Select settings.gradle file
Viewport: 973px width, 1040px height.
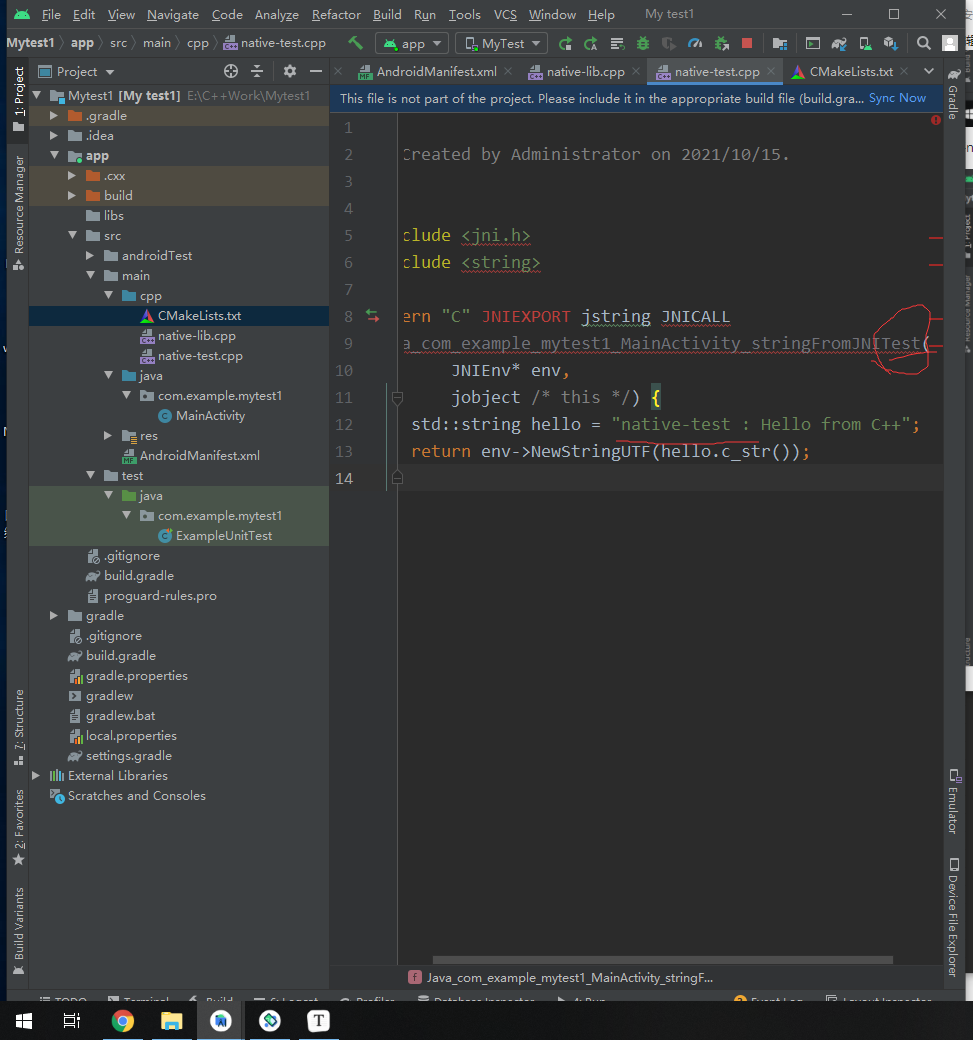pos(129,755)
